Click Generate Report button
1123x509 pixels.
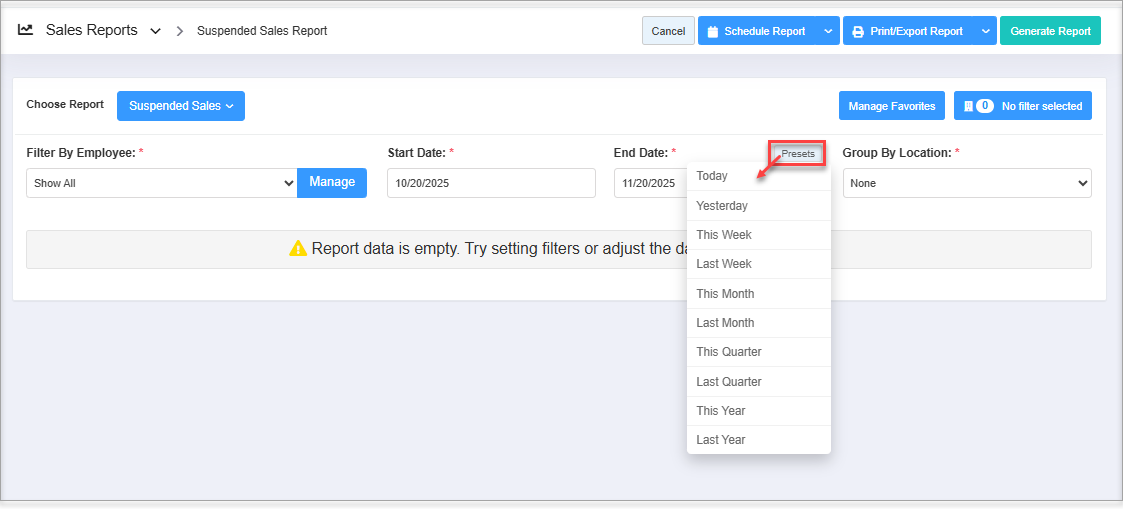click(1050, 31)
